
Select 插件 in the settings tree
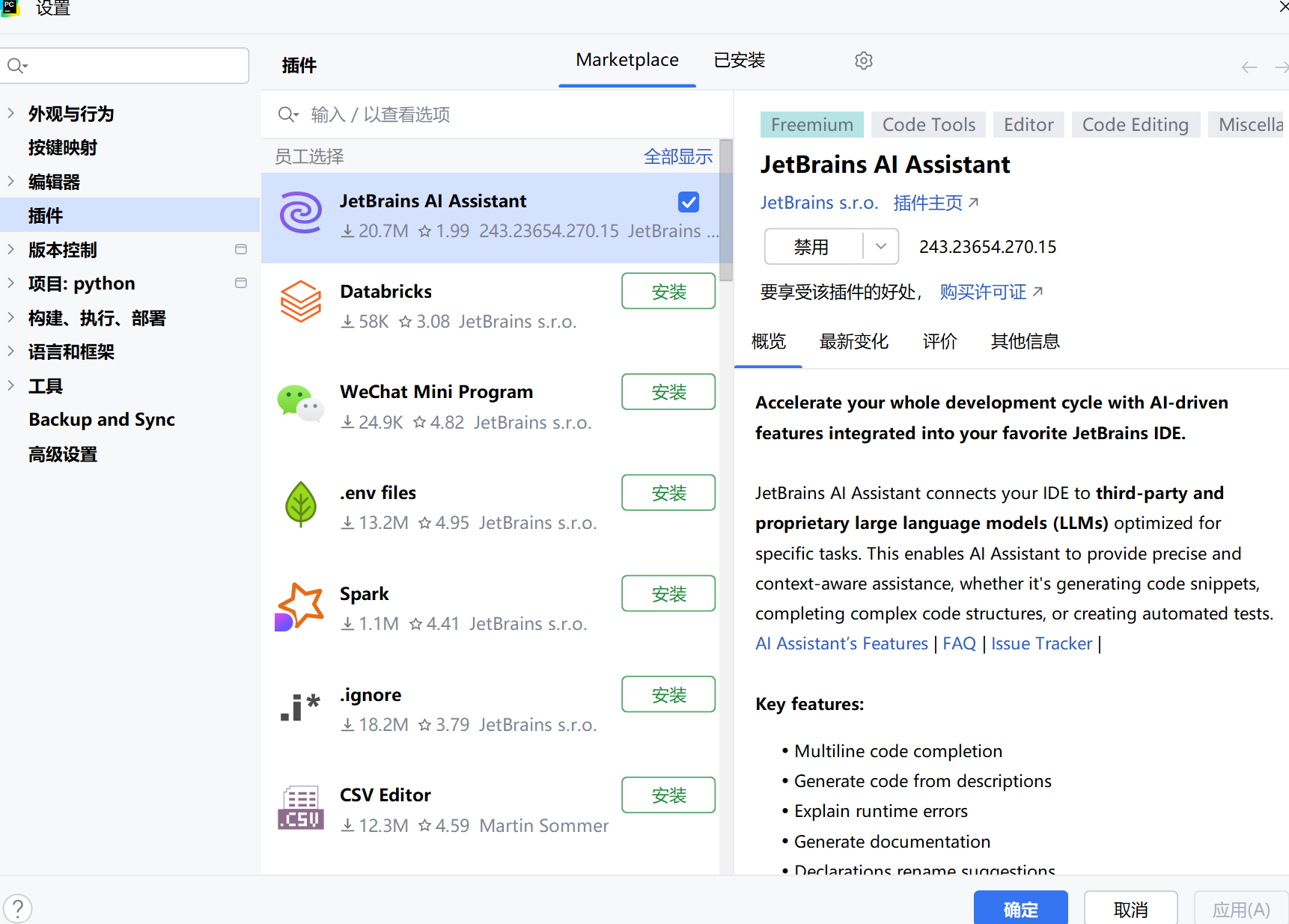click(130, 215)
